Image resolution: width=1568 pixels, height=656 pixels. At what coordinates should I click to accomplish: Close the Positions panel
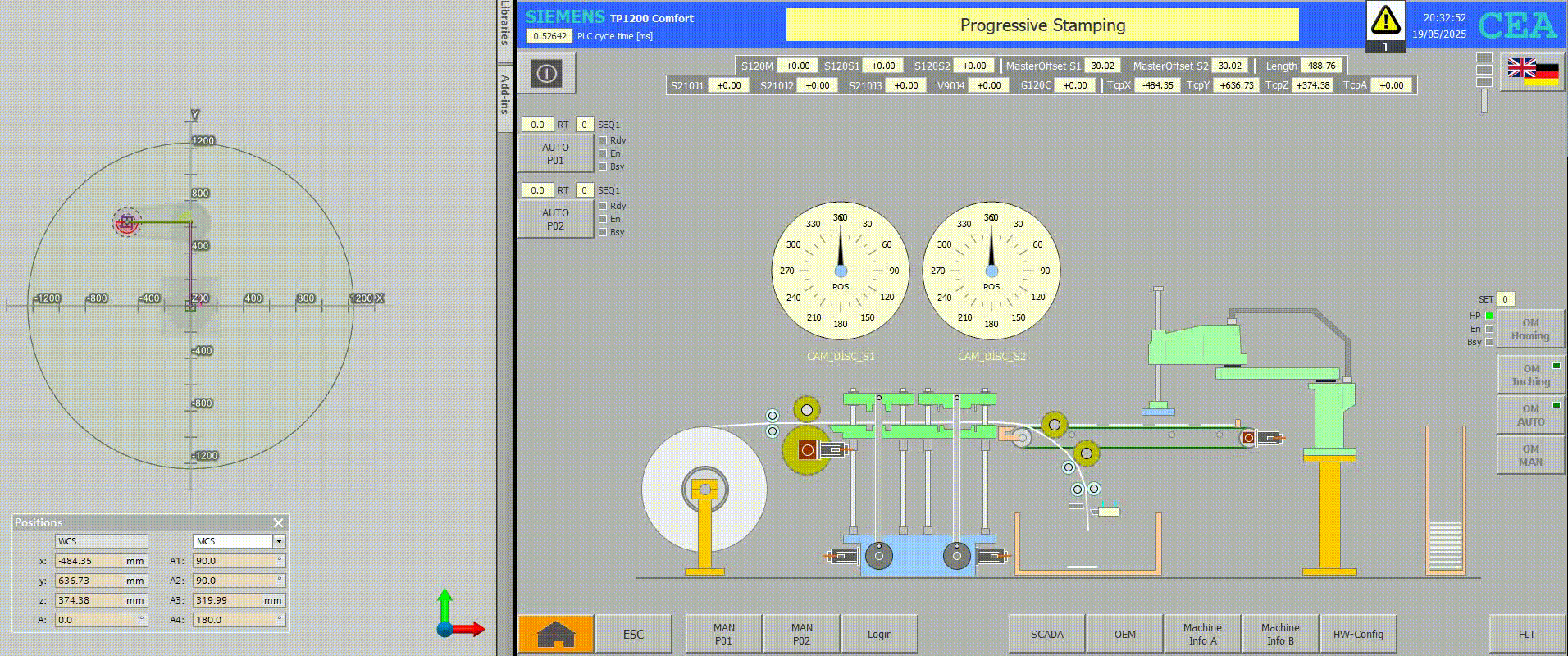click(279, 523)
